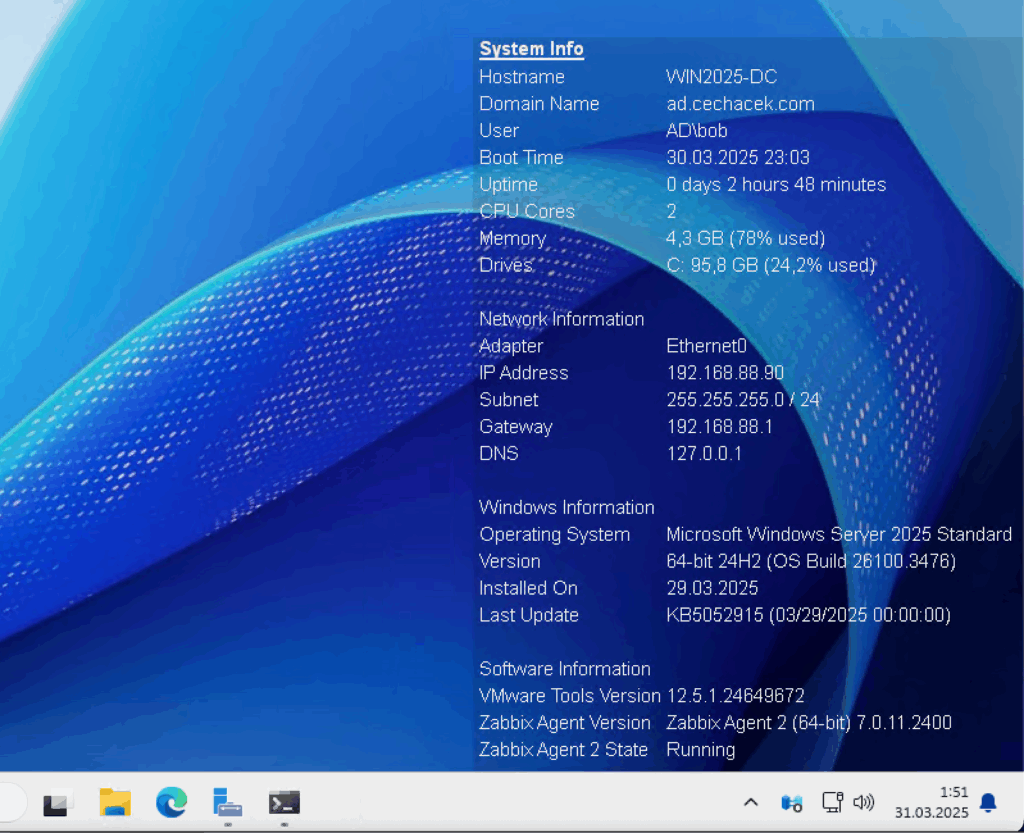The width and height of the screenshot is (1024, 833).
Task: Click the 'Adapter' label
Action: tap(511, 346)
